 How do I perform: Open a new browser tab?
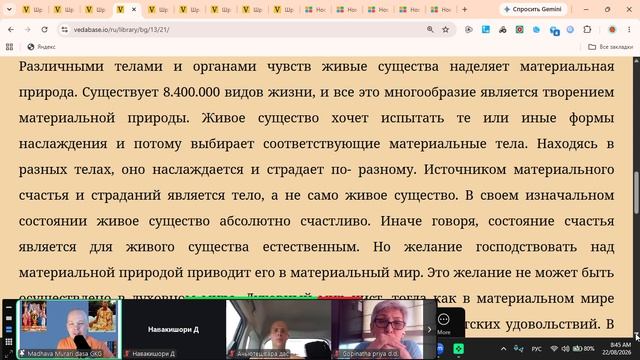pyautogui.click(x=464, y=9)
